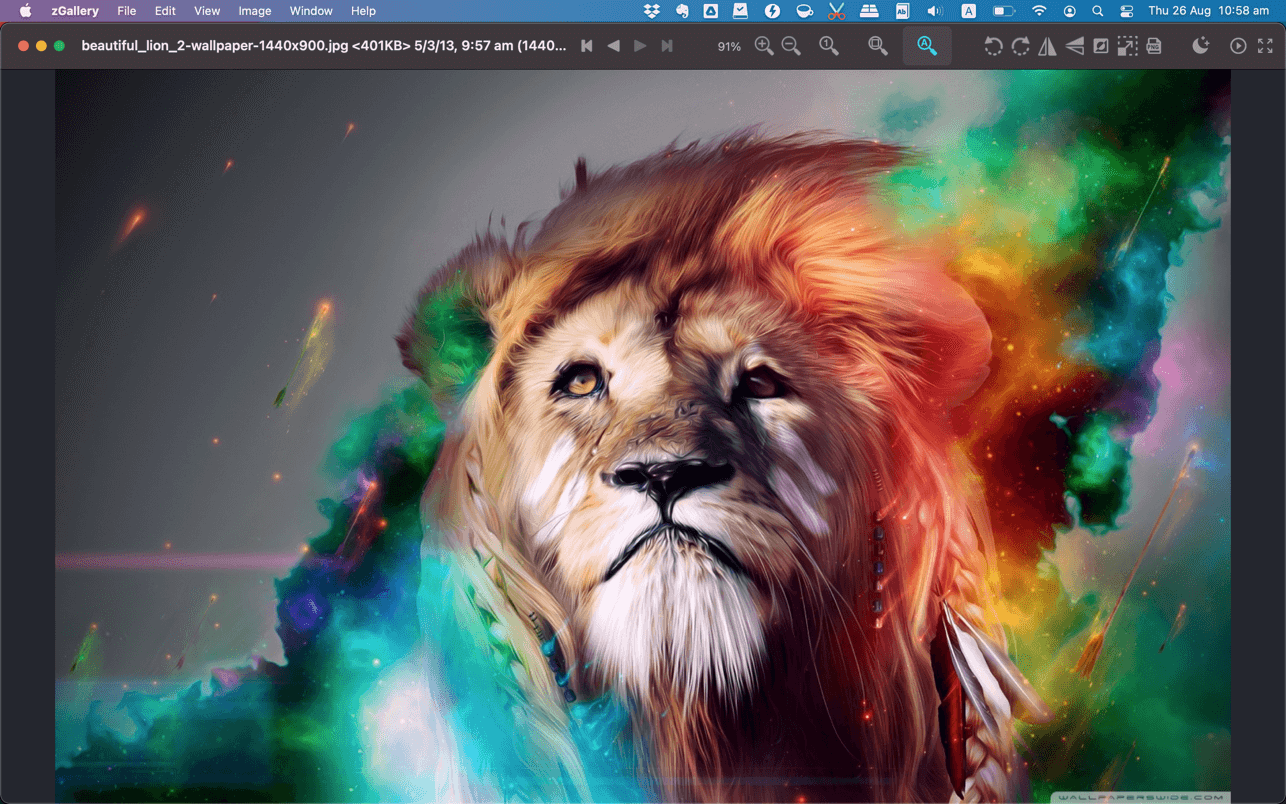Rotate the image clockwise
The width and height of the screenshot is (1286, 804).
tap(1020, 46)
